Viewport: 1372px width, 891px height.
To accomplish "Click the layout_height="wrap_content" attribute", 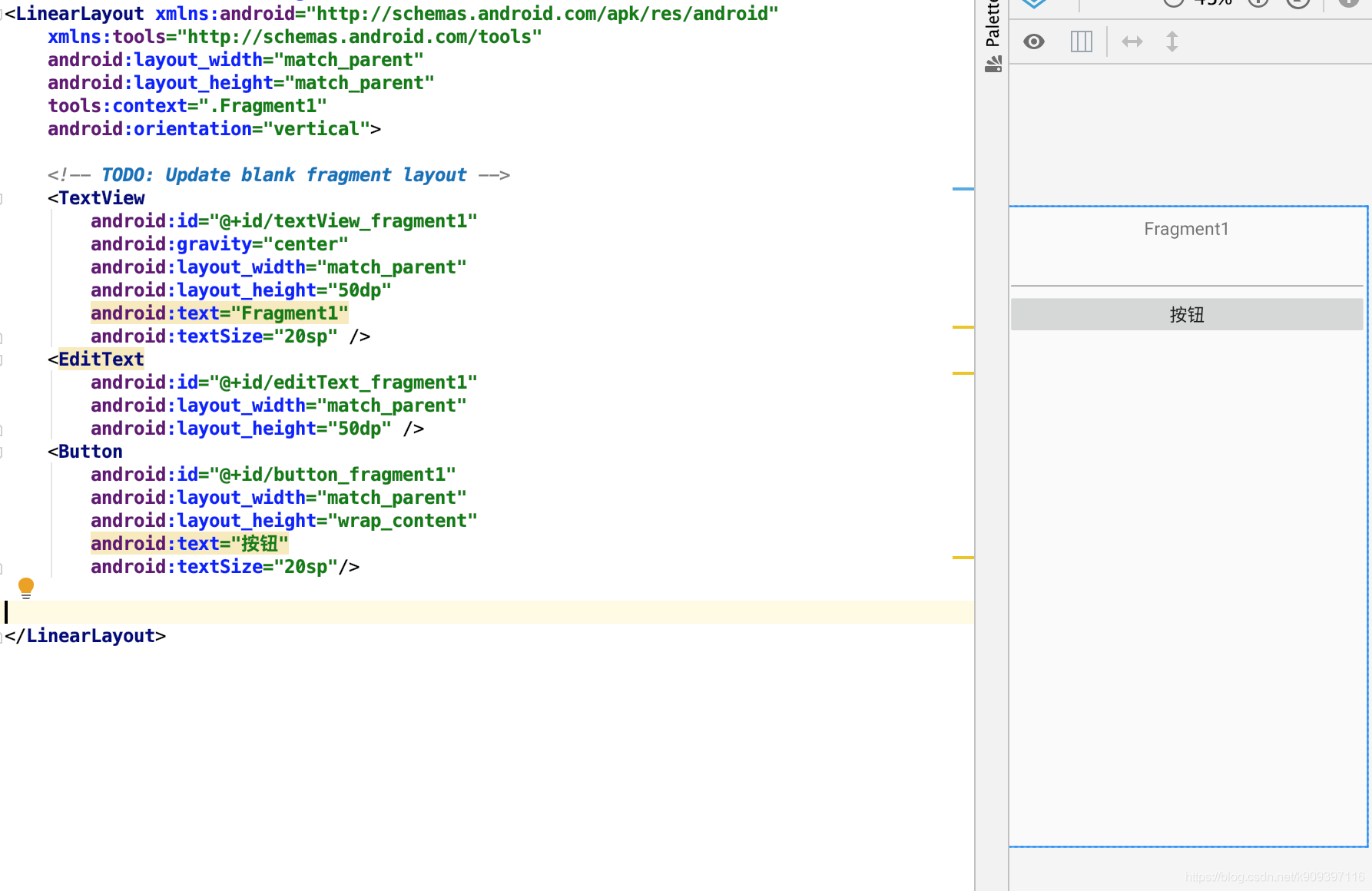I will point(284,521).
